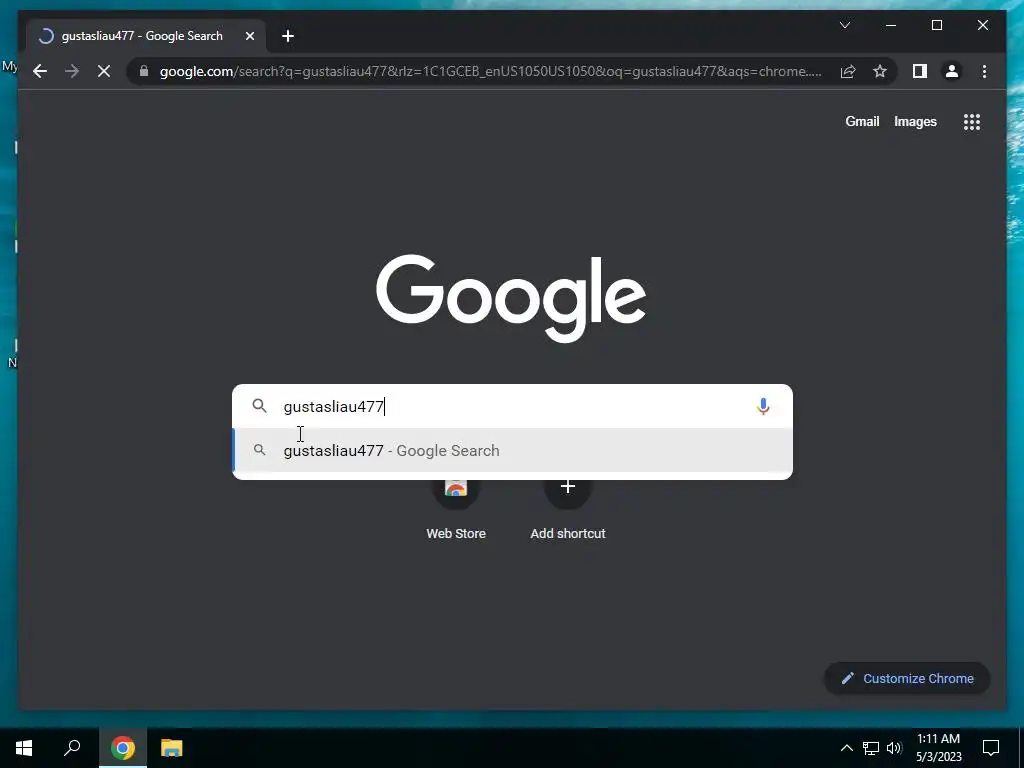Expand the tab search chevron

844,25
